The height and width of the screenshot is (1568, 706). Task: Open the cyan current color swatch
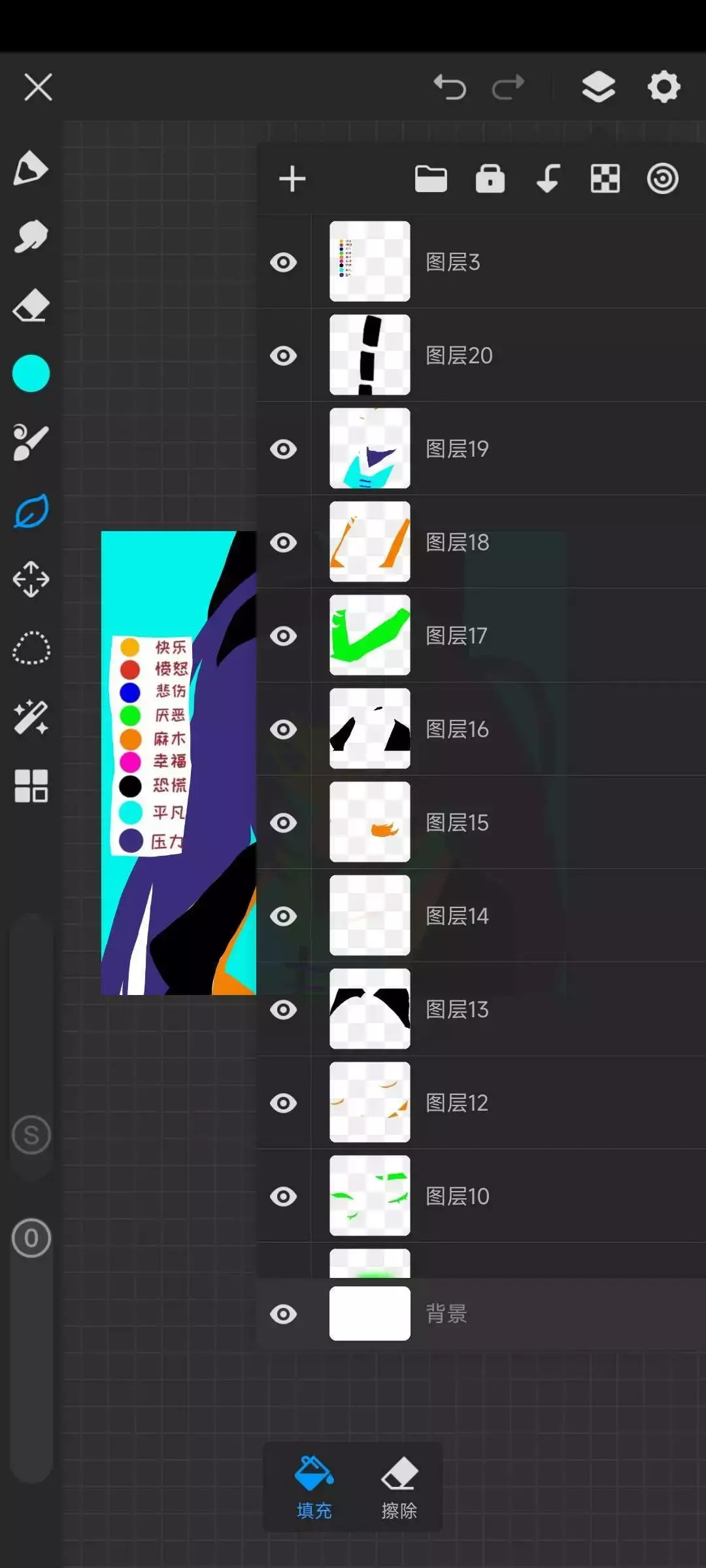[x=31, y=374]
